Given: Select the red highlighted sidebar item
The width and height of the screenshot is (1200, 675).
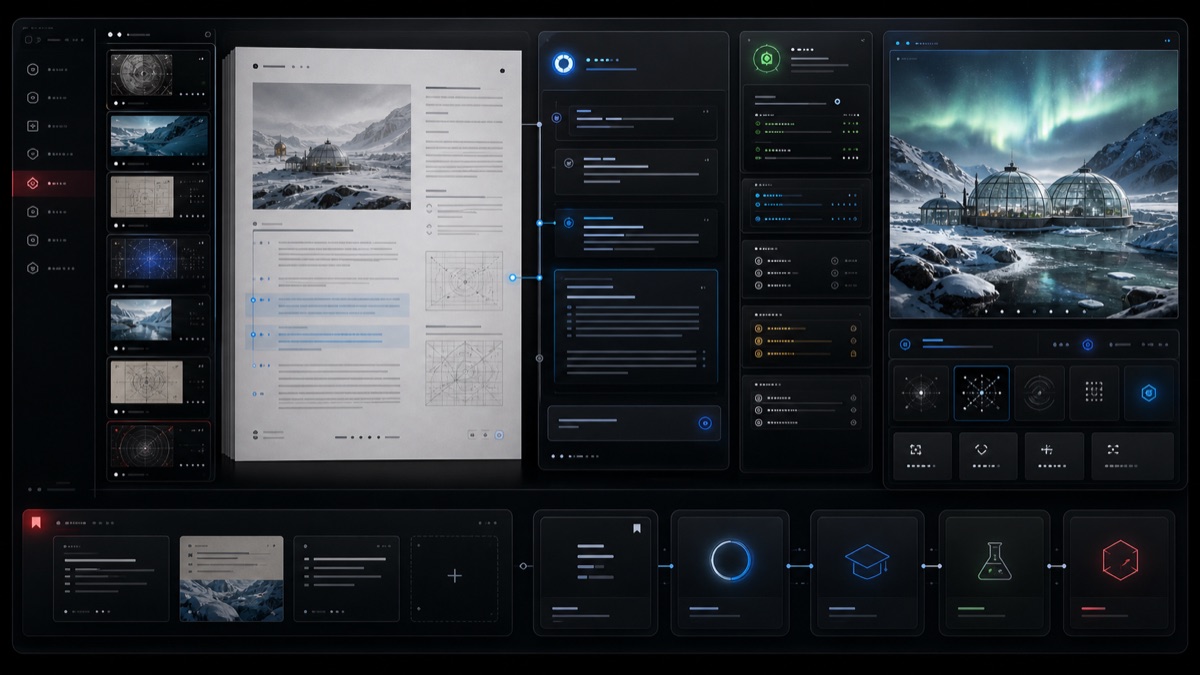Looking at the screenshot, I should click(x=53, y=183).
